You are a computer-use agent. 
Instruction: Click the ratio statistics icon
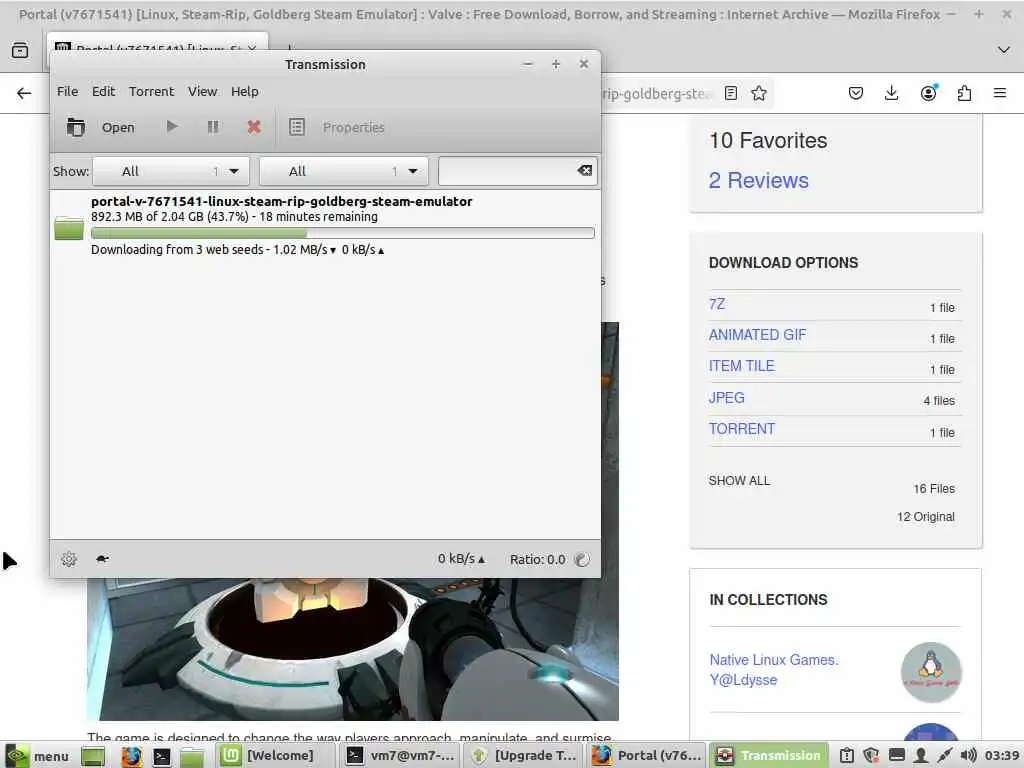pyautogui.click(x=581, y=559)
